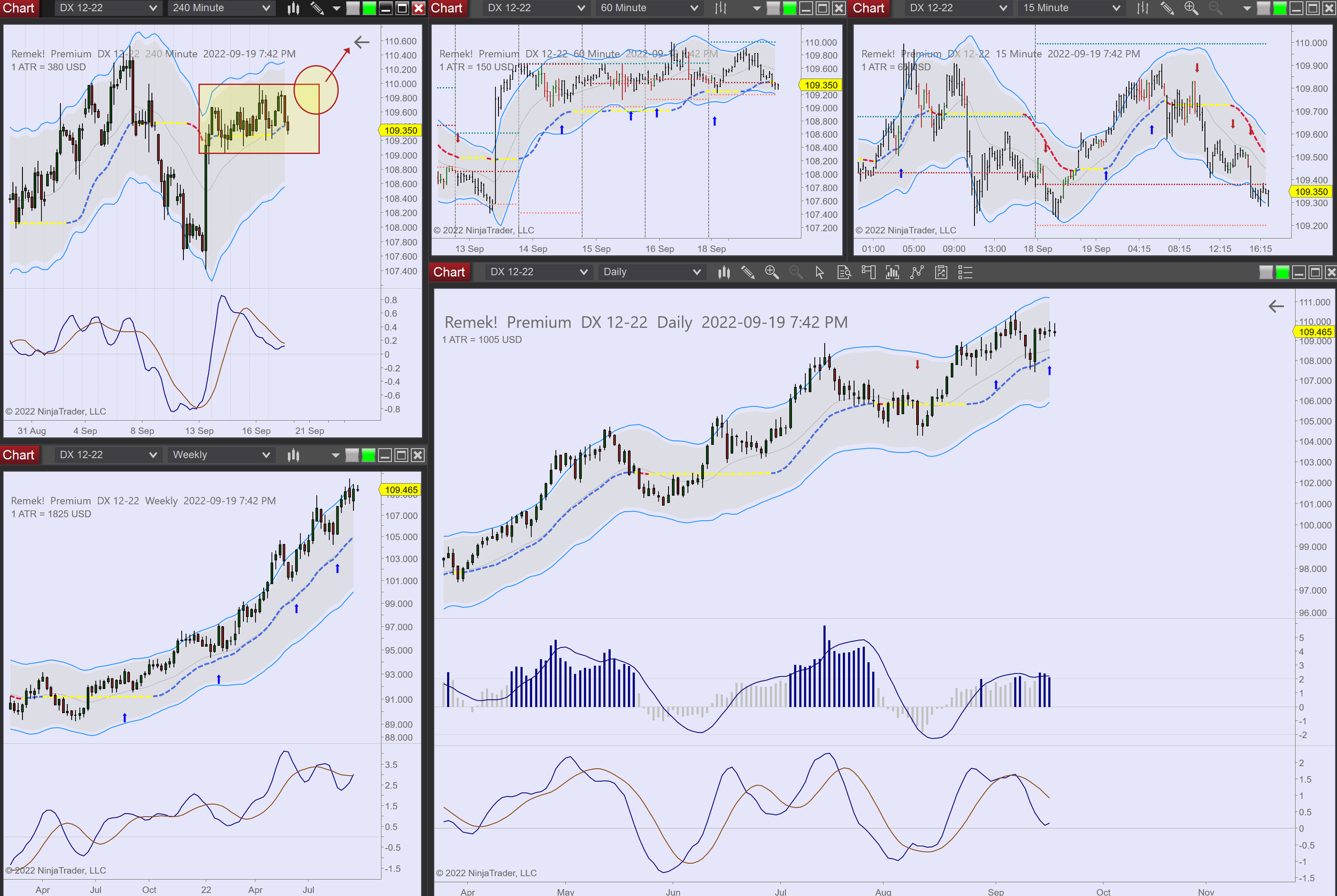
Task: Open bar style icon in Daily chart
Action: (724, 273)
